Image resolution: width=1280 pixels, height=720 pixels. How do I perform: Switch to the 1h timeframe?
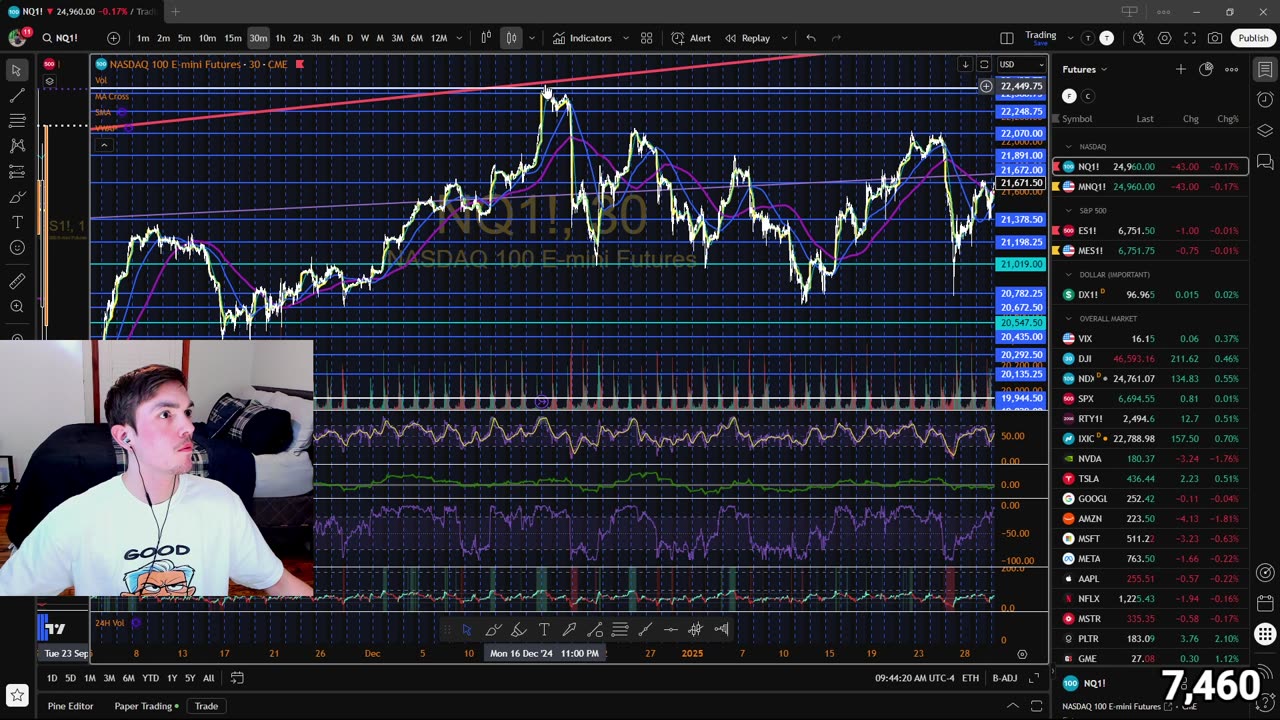[280, 38]
